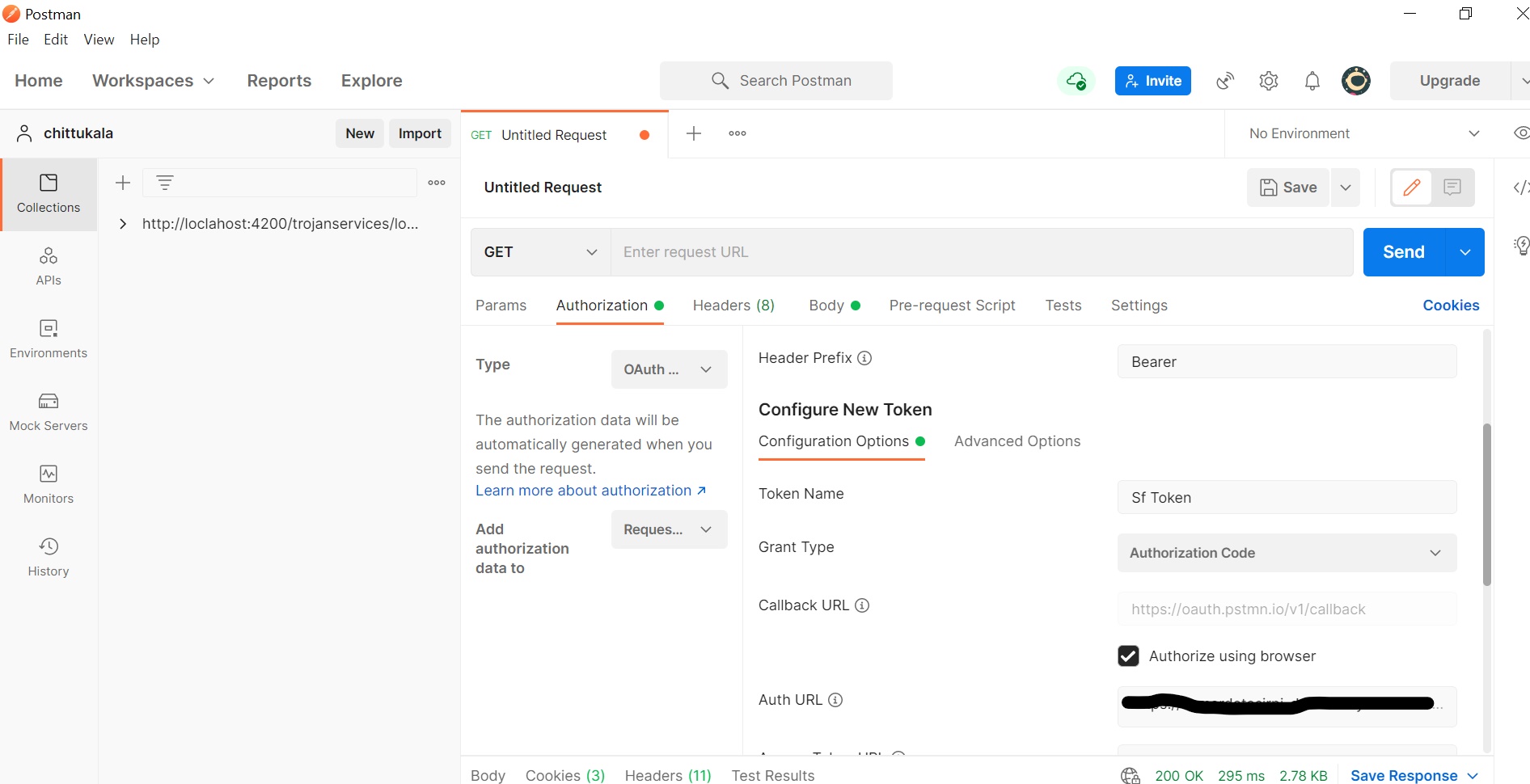
Task: Switch to the Headers (8) request tab
Action: click(x=733, y=306)
